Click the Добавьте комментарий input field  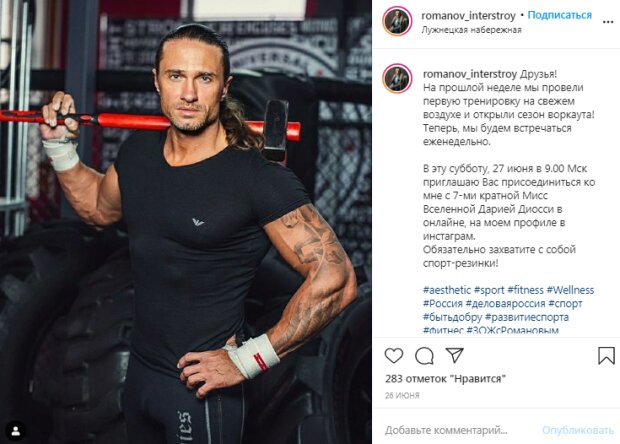click(446, 430)
